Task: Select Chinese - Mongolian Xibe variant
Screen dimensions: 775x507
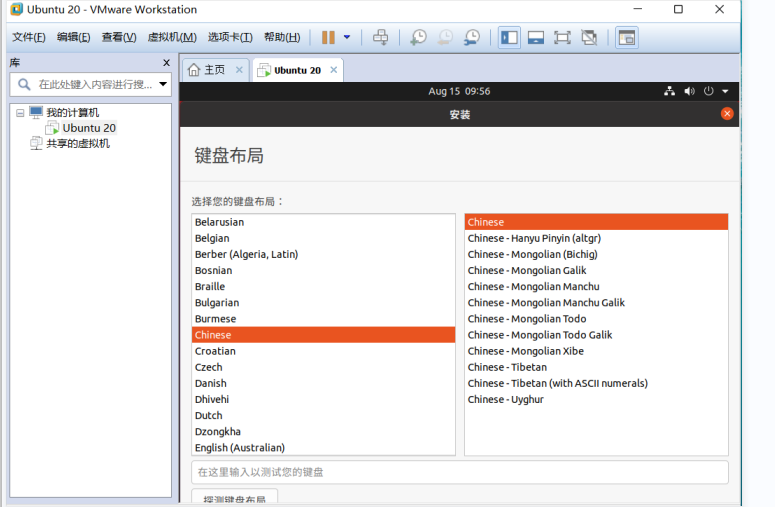Action: (x=596, y=351)
